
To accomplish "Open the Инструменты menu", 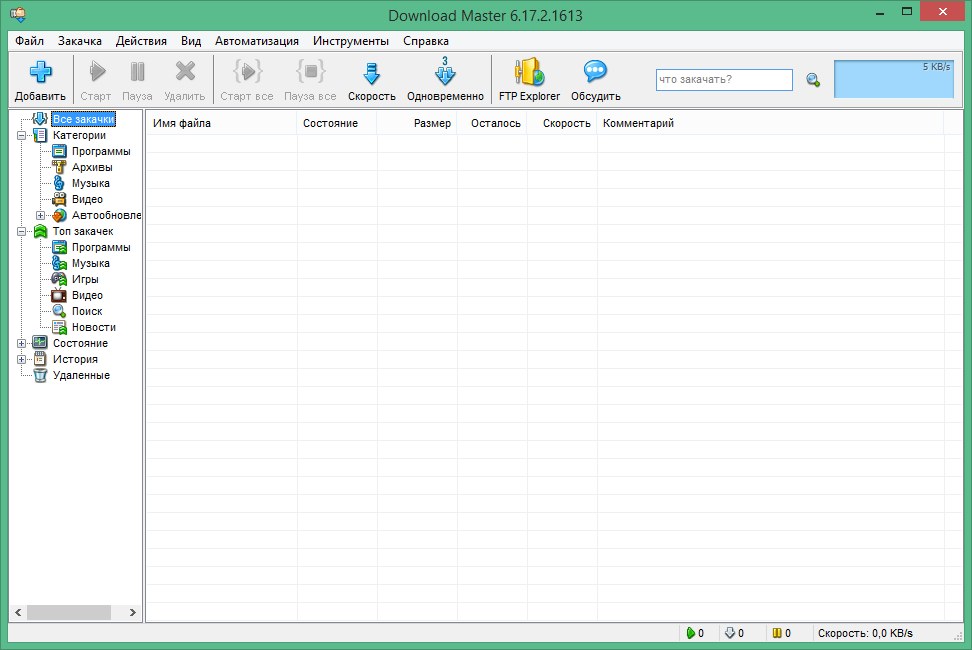I will pyautogui.click(x=351, y=41).
